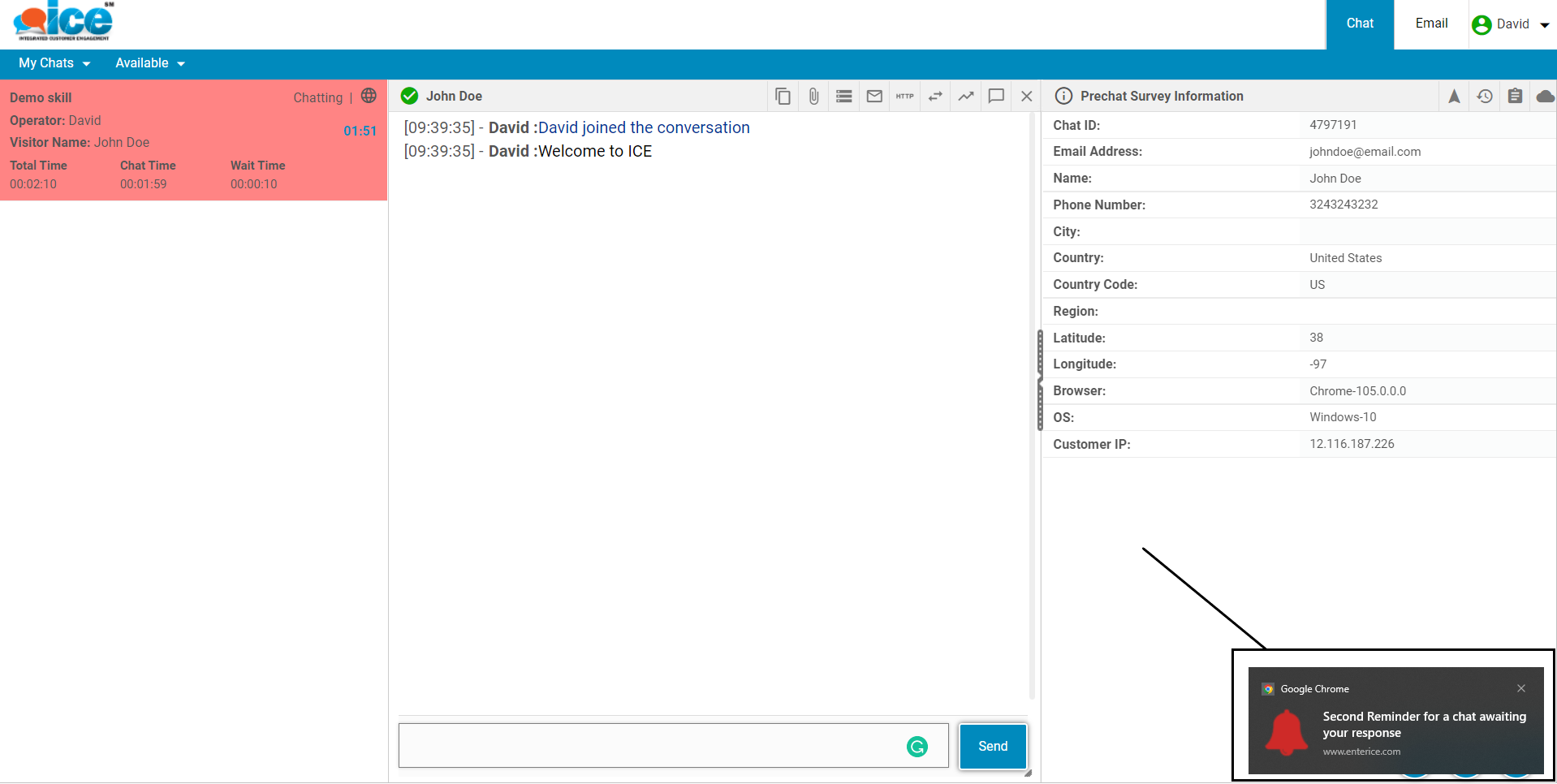Click the speech bubble comment icon
Screen dimensions: 1557x784
pyautogui.click(x=996, y=97)
